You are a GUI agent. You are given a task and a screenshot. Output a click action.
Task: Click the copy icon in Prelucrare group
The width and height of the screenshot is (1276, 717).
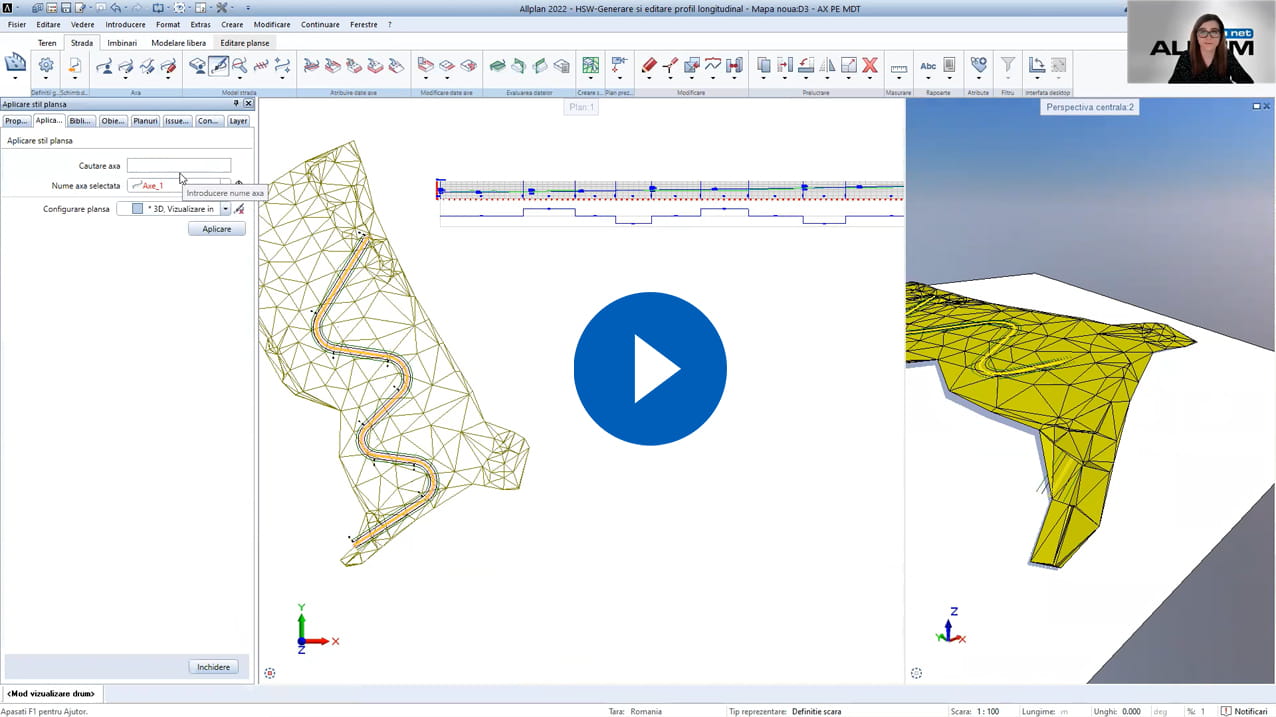[764, 66]
